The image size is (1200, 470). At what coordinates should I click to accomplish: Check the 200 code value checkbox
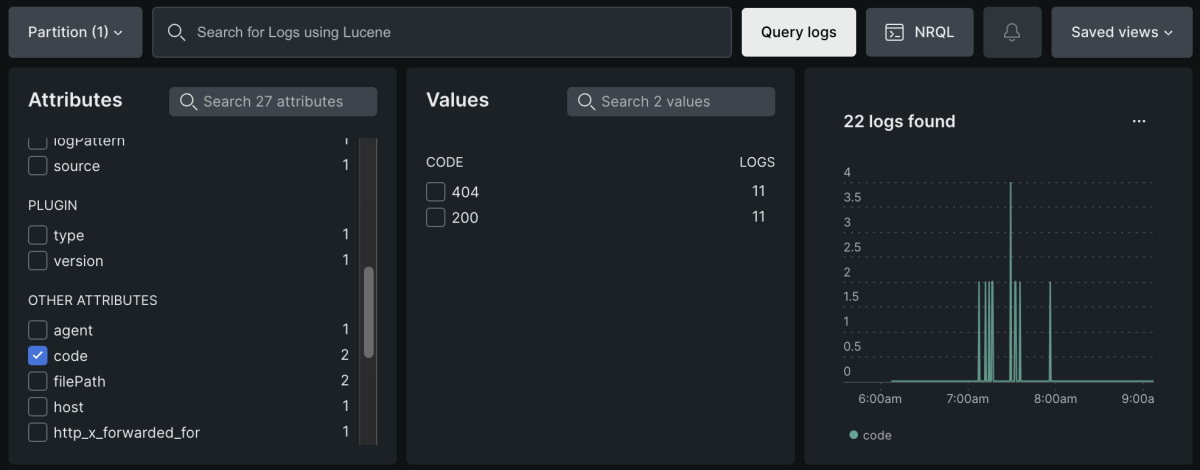(436, 217)
